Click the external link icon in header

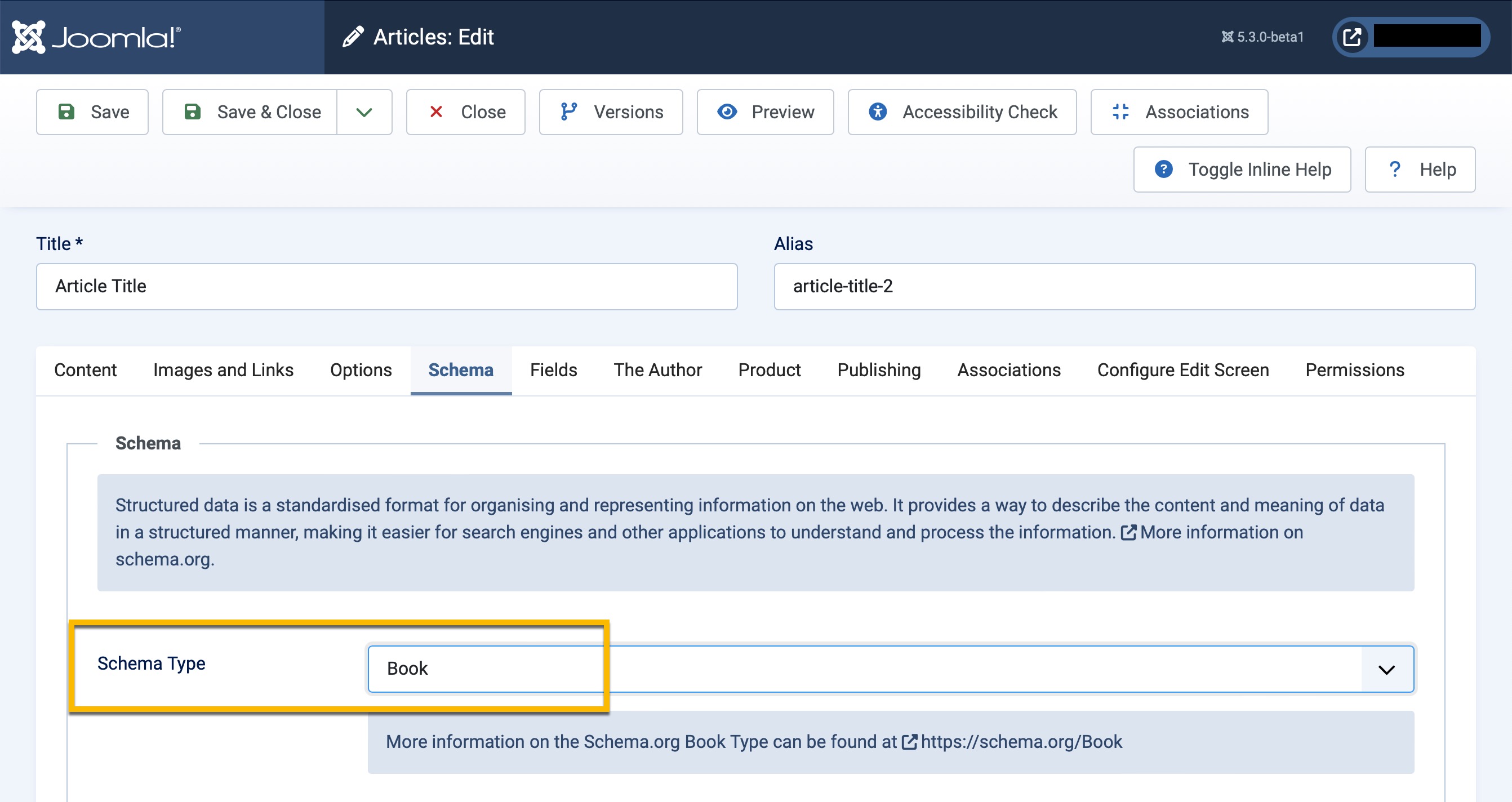click(1352, 37)
